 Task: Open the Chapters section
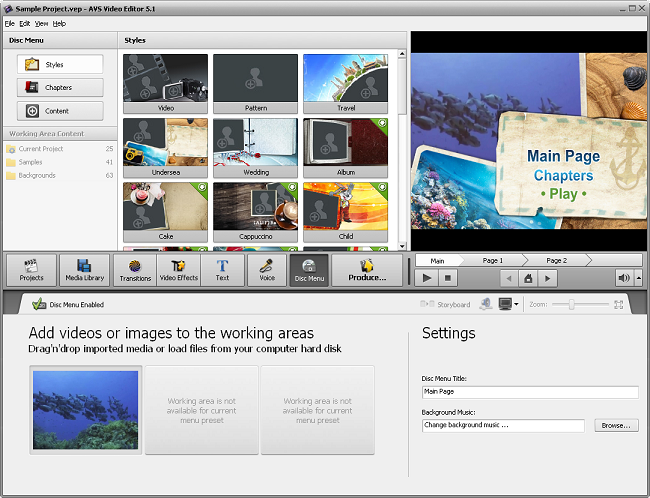click(60, 87)
